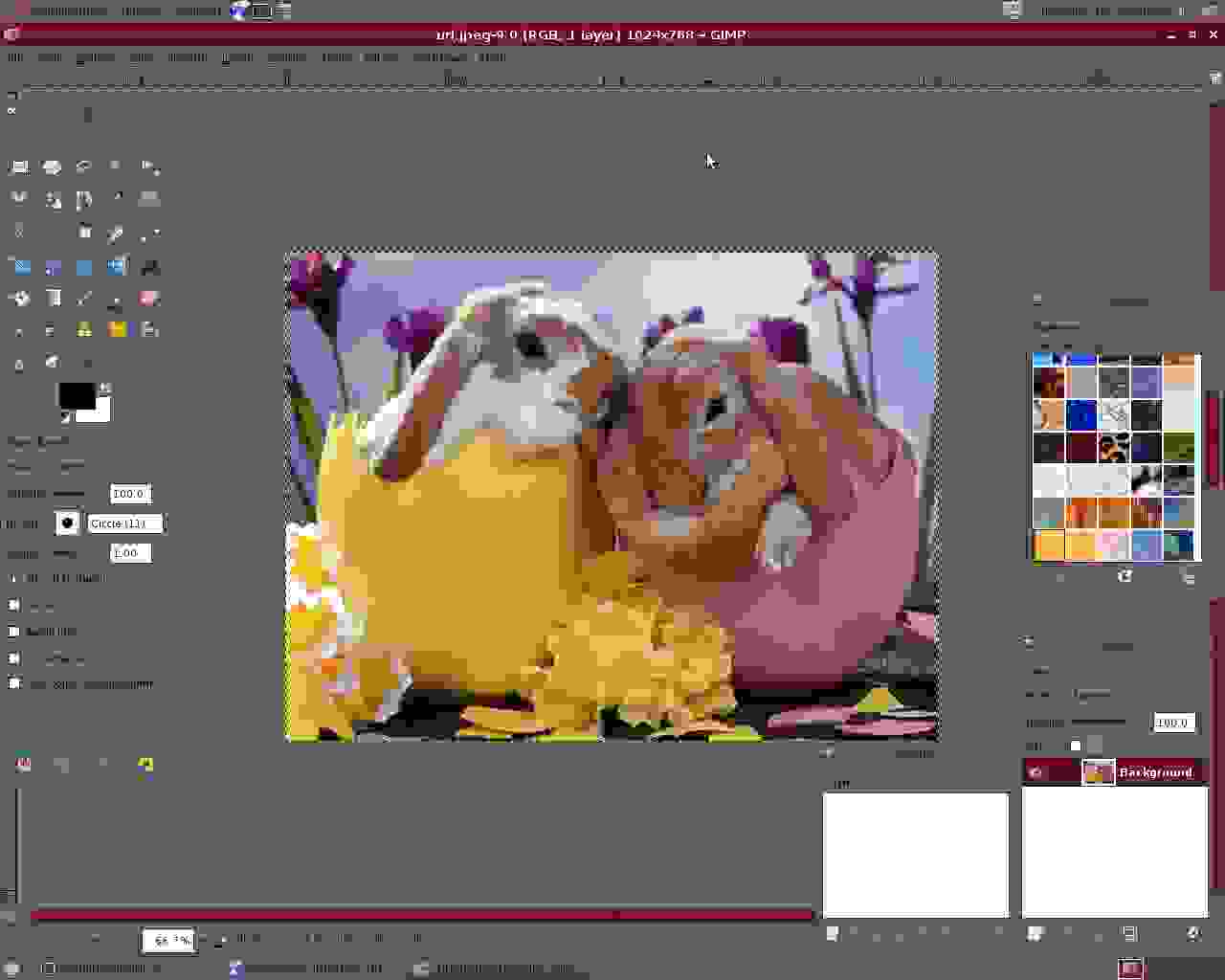This screenshot has width=1225, height=980.
Task: Expand the Brush Dynamics section
Action: pyautogui.click(x=12, y=578)
